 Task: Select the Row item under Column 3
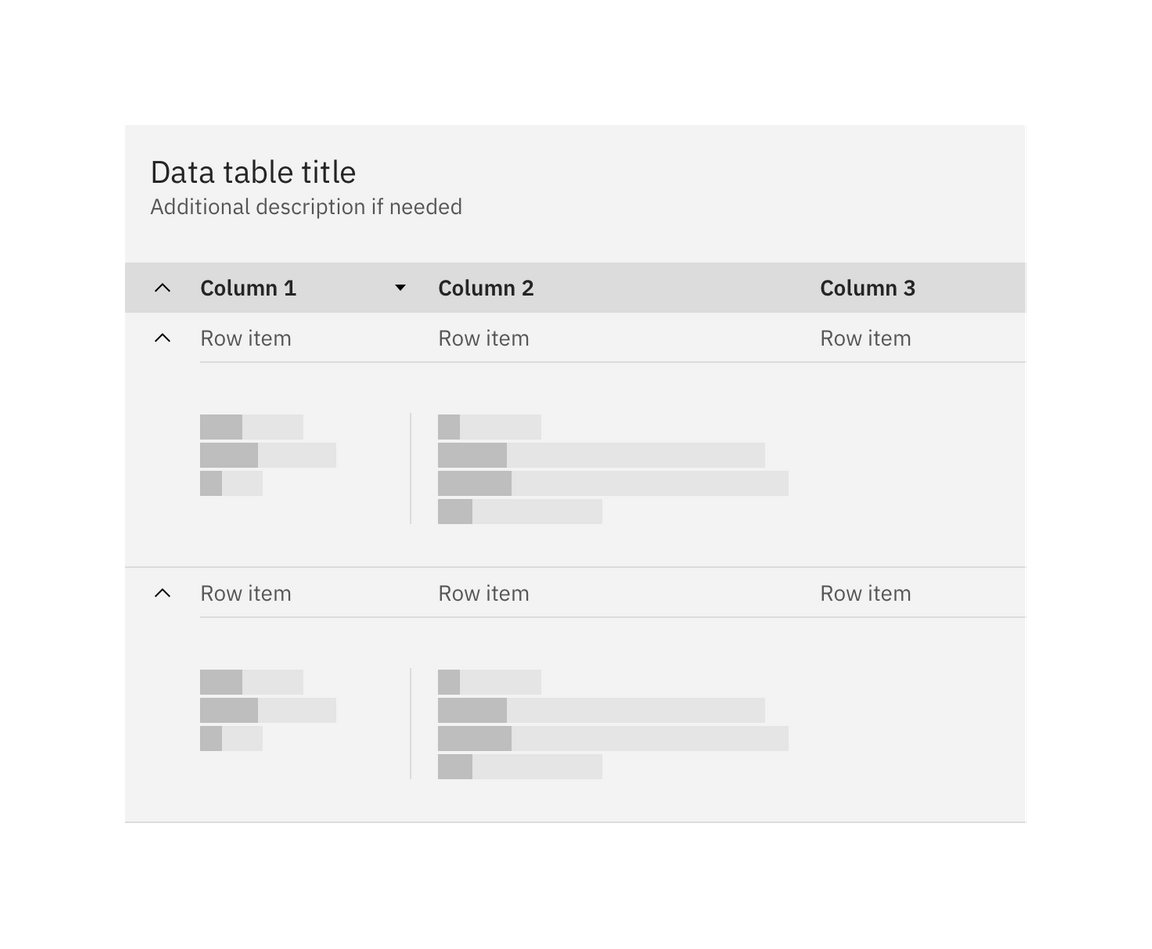click(865, 337)
